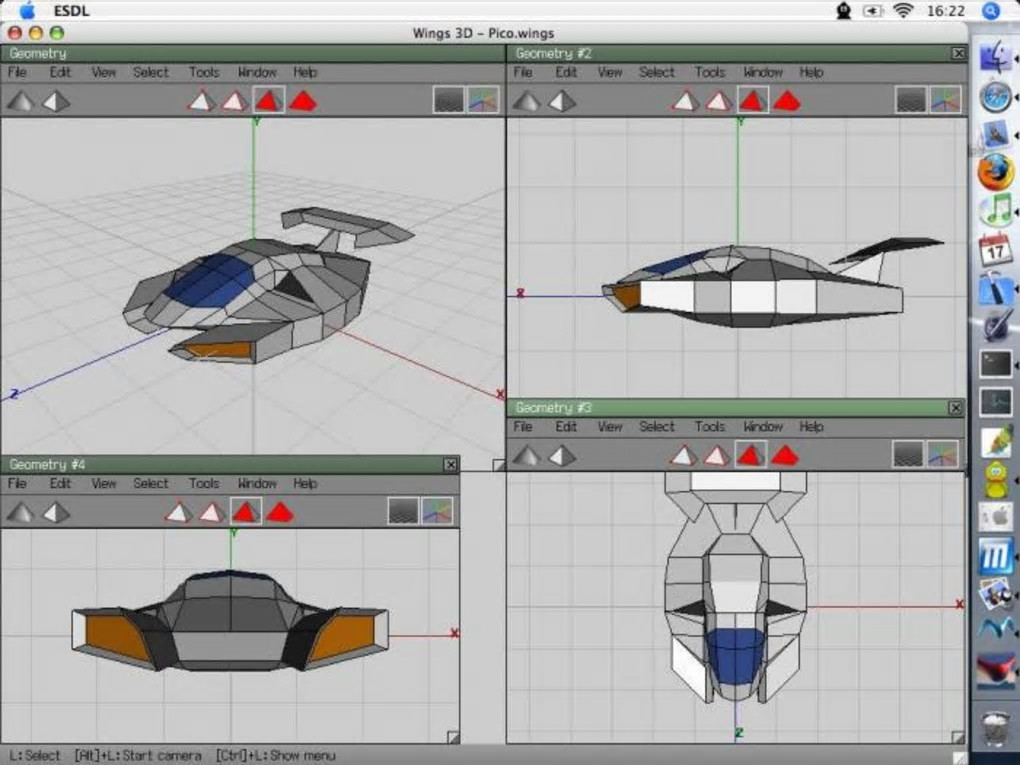Select edge mode in main Geometry toolbar
The height and width of the screenshot is (765, 1020).
pyautogui.click(x=234, y=101)
